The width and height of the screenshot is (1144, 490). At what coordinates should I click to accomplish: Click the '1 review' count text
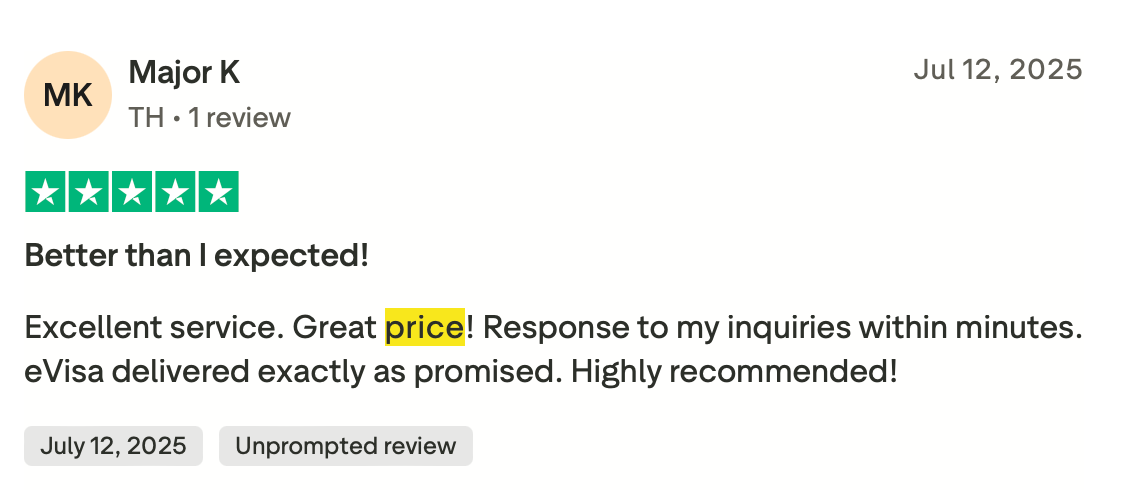(239, 118)
